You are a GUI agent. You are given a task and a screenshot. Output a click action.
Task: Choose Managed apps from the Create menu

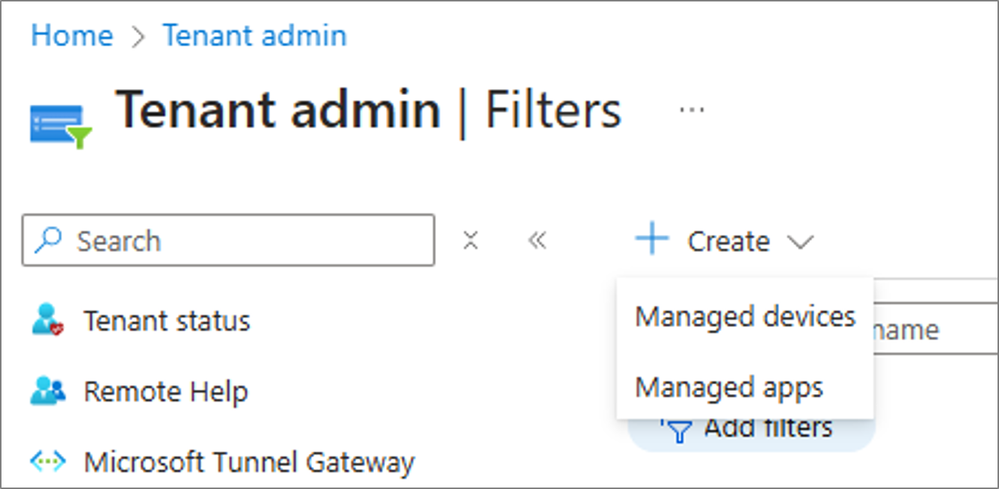tap(745, 386)
